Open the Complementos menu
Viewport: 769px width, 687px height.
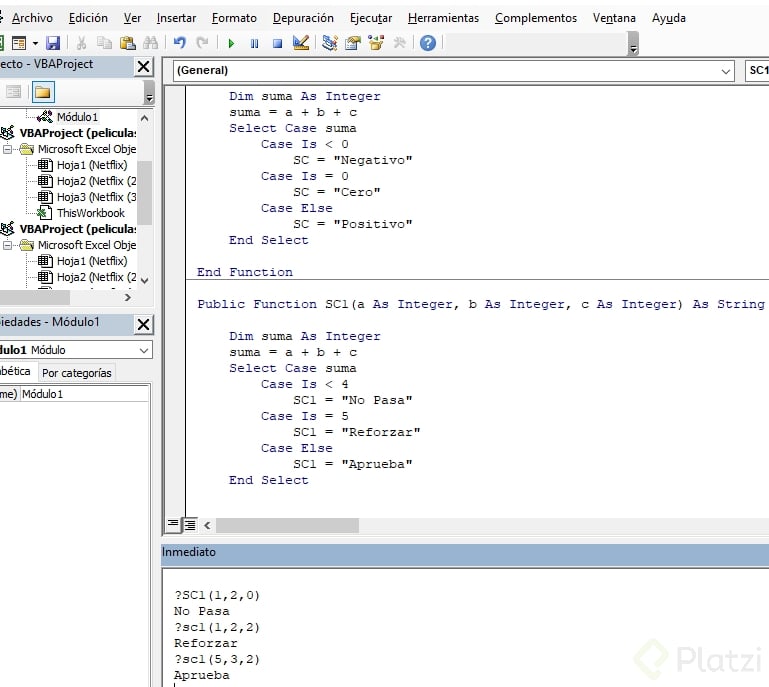[x=536, y=18]
